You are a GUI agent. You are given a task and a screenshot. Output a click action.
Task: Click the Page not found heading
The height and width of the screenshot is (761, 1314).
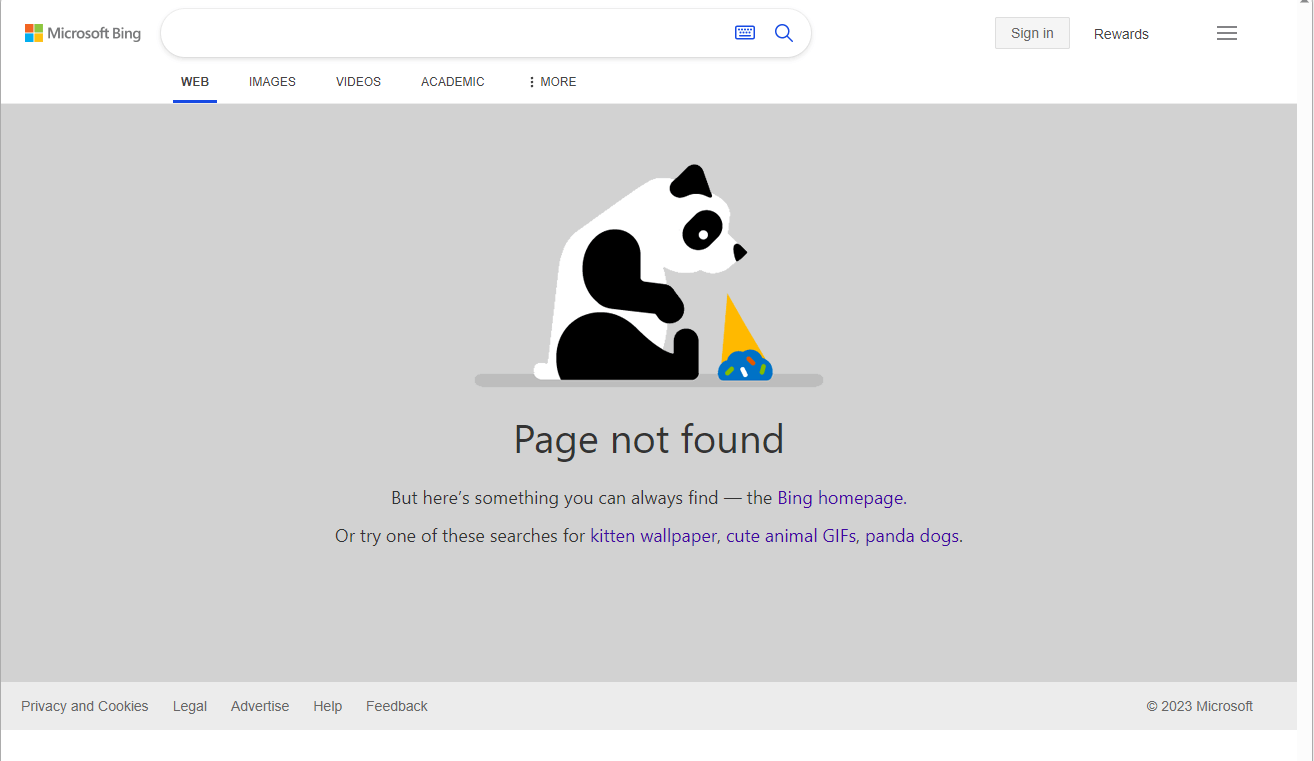pyautogui.click(x=649, y=439)
